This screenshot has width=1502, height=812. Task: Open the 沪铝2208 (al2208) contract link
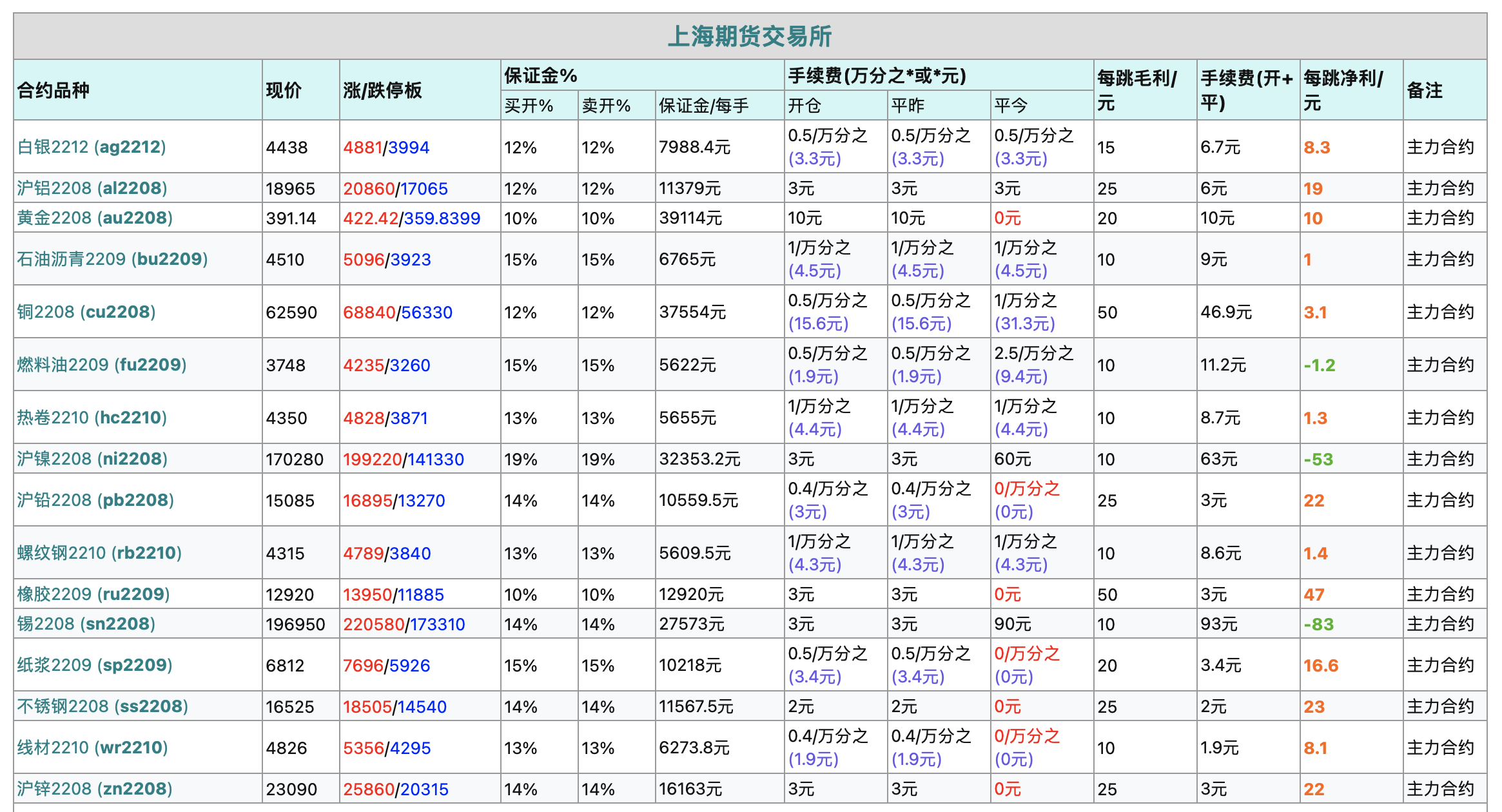[92, 188]
